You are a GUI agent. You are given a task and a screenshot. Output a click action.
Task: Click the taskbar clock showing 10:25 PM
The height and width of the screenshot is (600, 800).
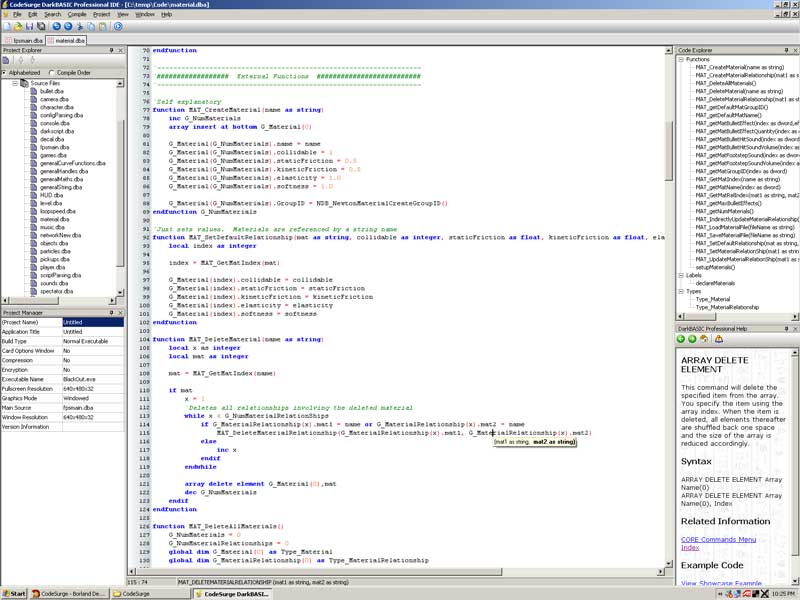tap(783, 594)
